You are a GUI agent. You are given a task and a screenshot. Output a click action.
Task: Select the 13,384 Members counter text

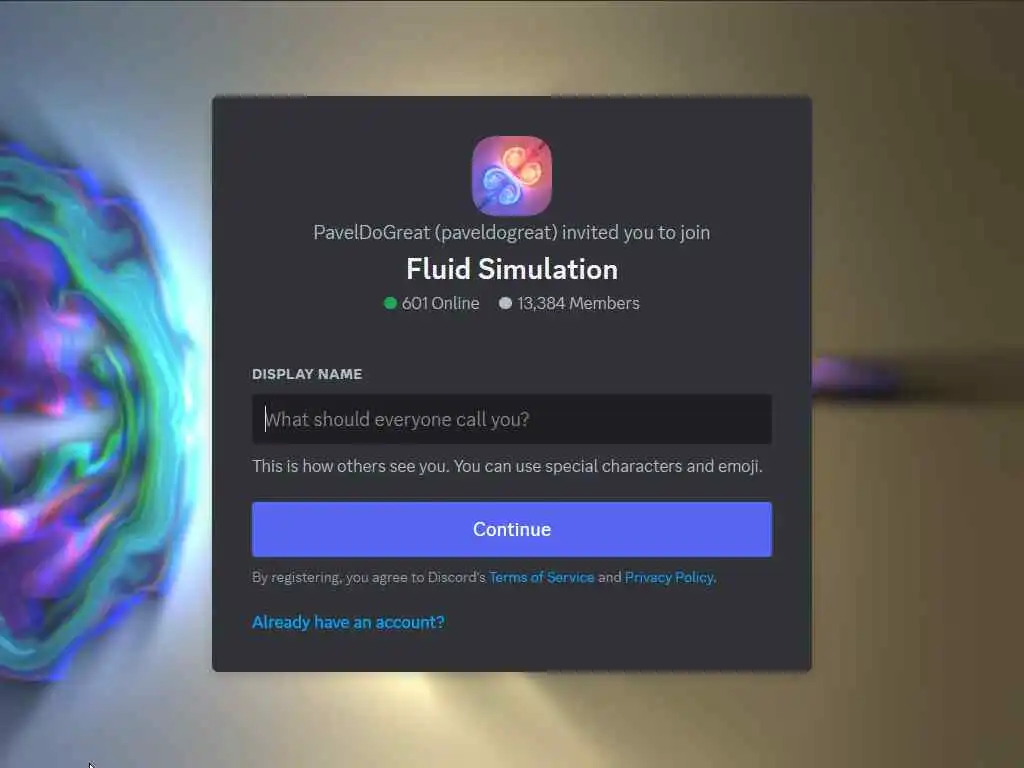coord(578,303)
